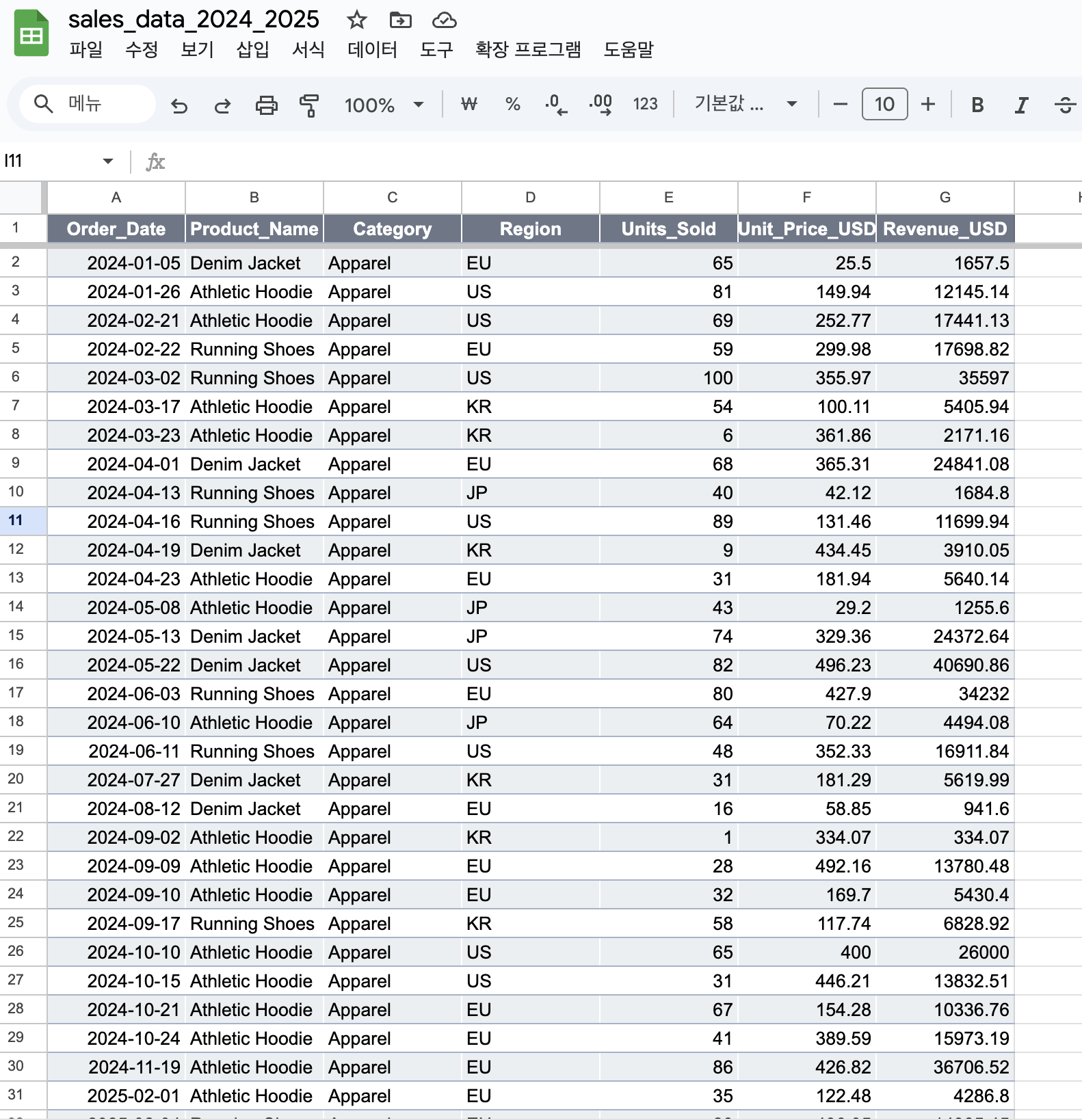Image resolution: width=1082 pixels, height=1120 pixels.
Task: Star the sales_data_2024_2025 document
Action: (x=356, y=20)
